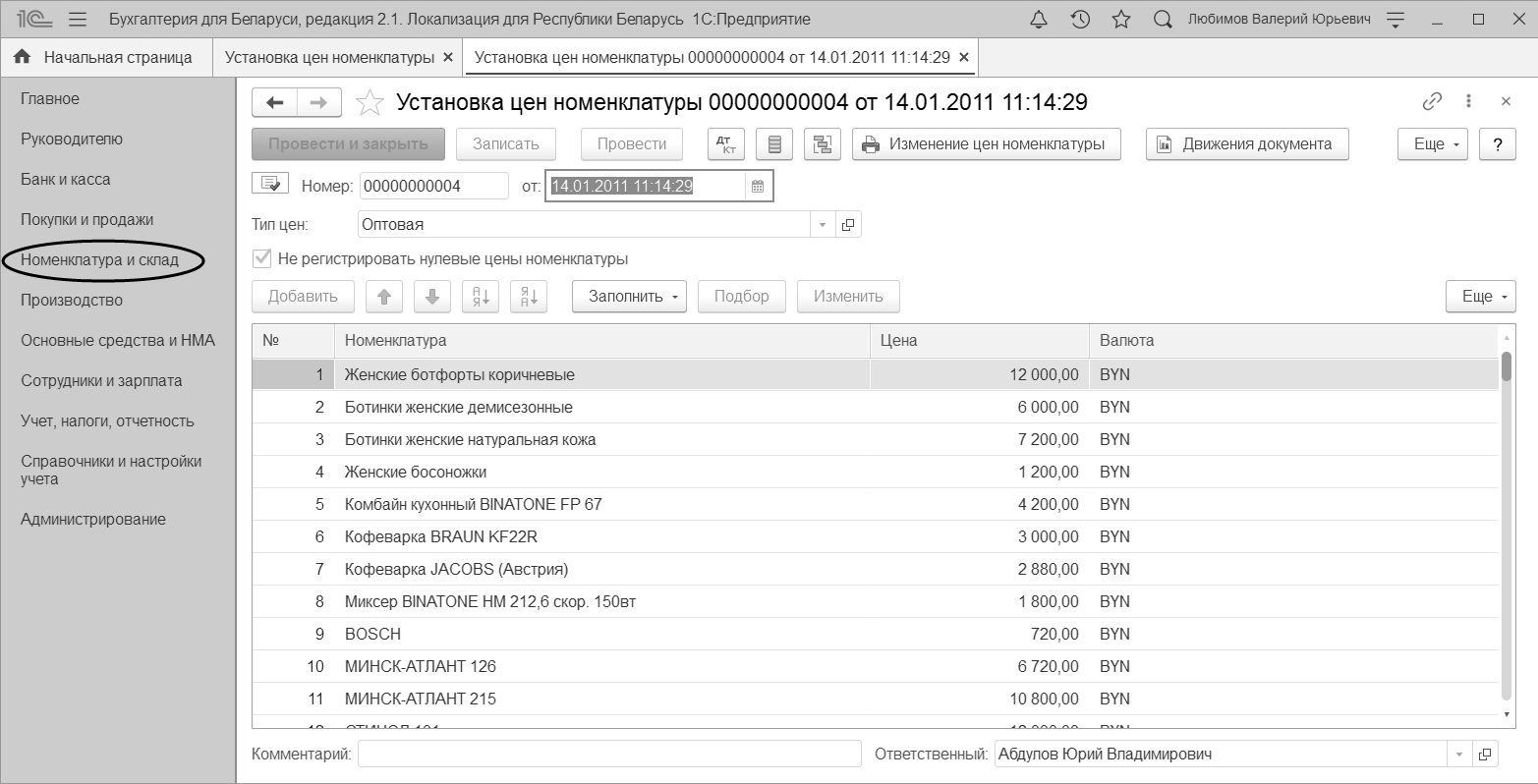
Task: Open favorites star in title bar
Action: click(1121, 20)
